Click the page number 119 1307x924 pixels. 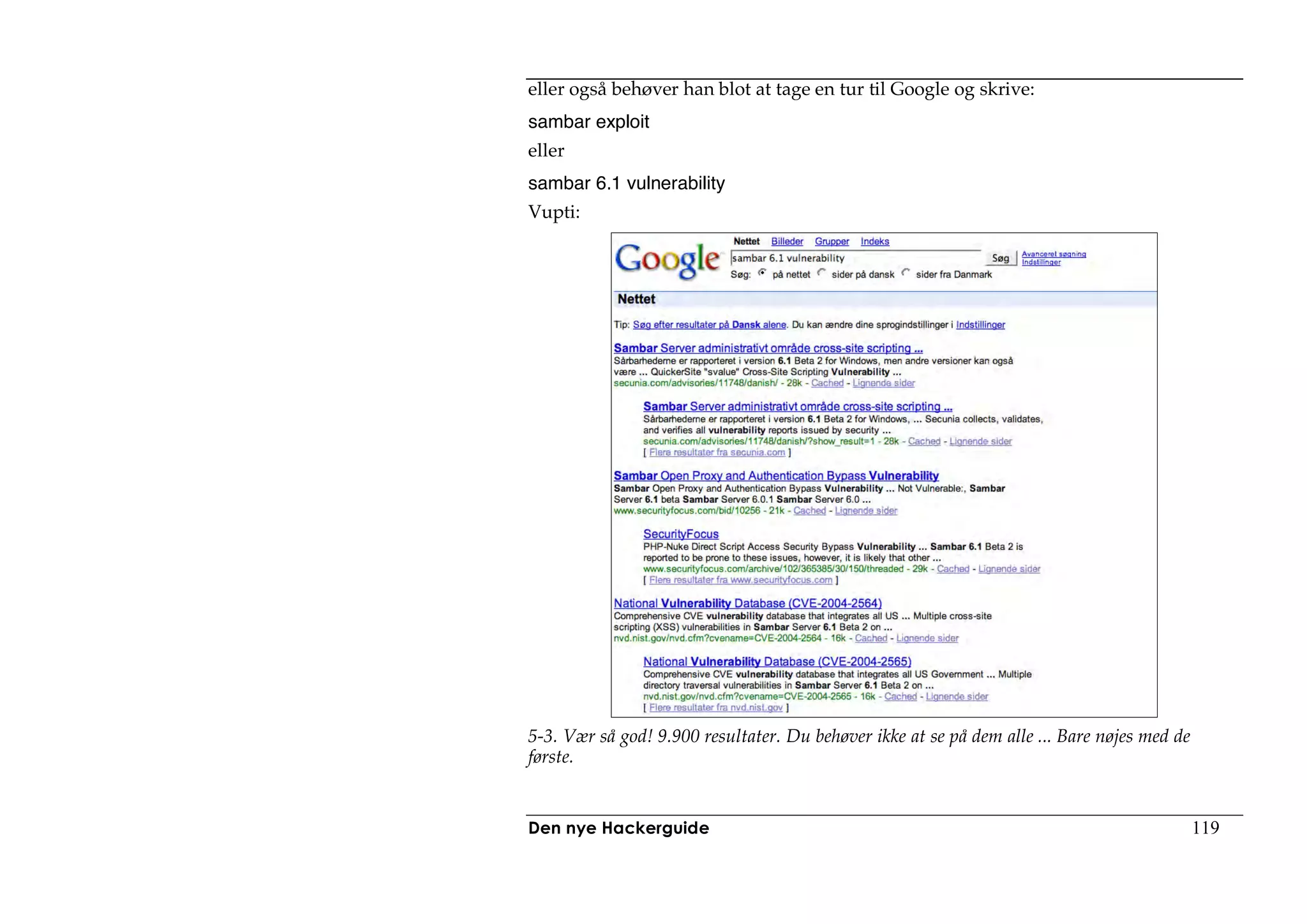pyautogui.click(x=1206, y=828)
